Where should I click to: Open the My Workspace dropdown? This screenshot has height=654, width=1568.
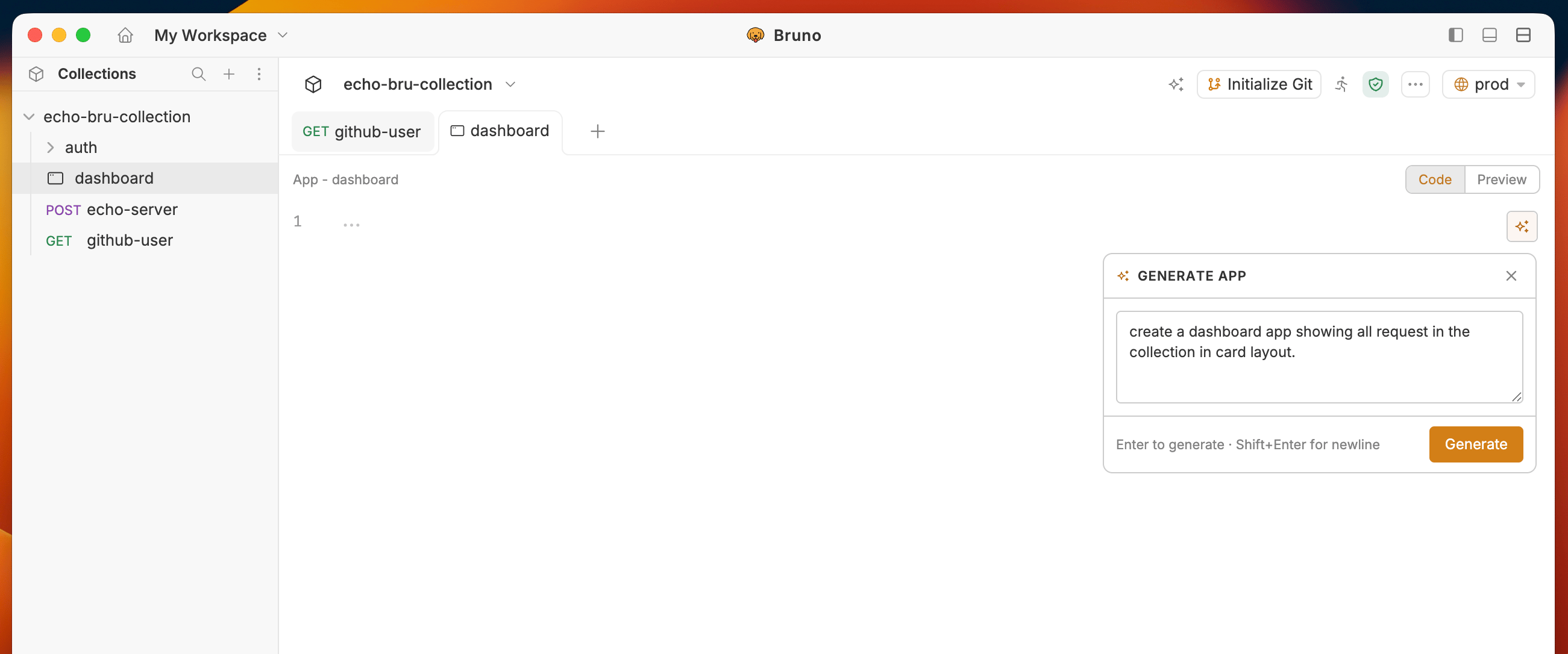click(221, 36)
